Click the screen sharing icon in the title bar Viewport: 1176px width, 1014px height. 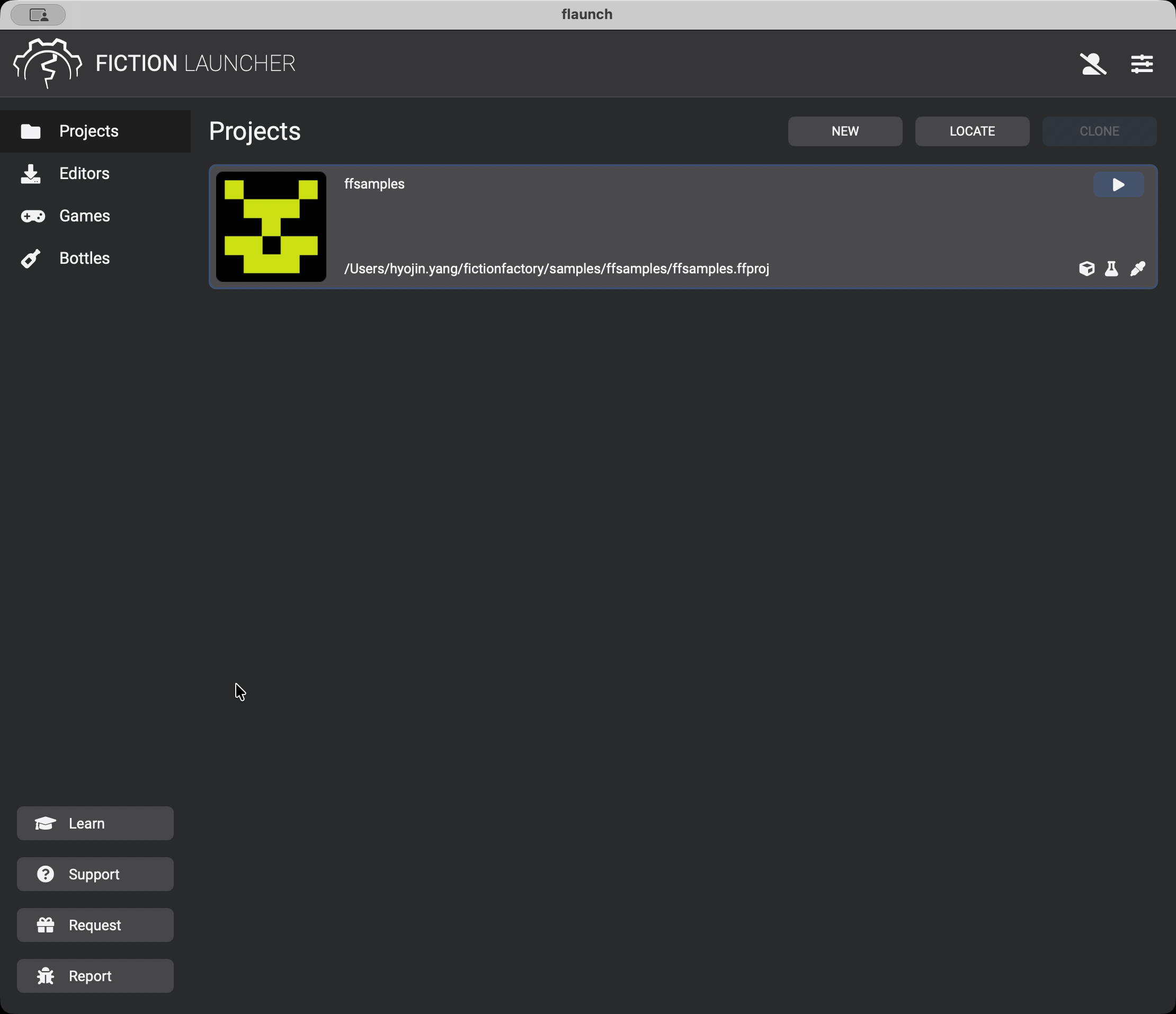[x=39, y=15]
